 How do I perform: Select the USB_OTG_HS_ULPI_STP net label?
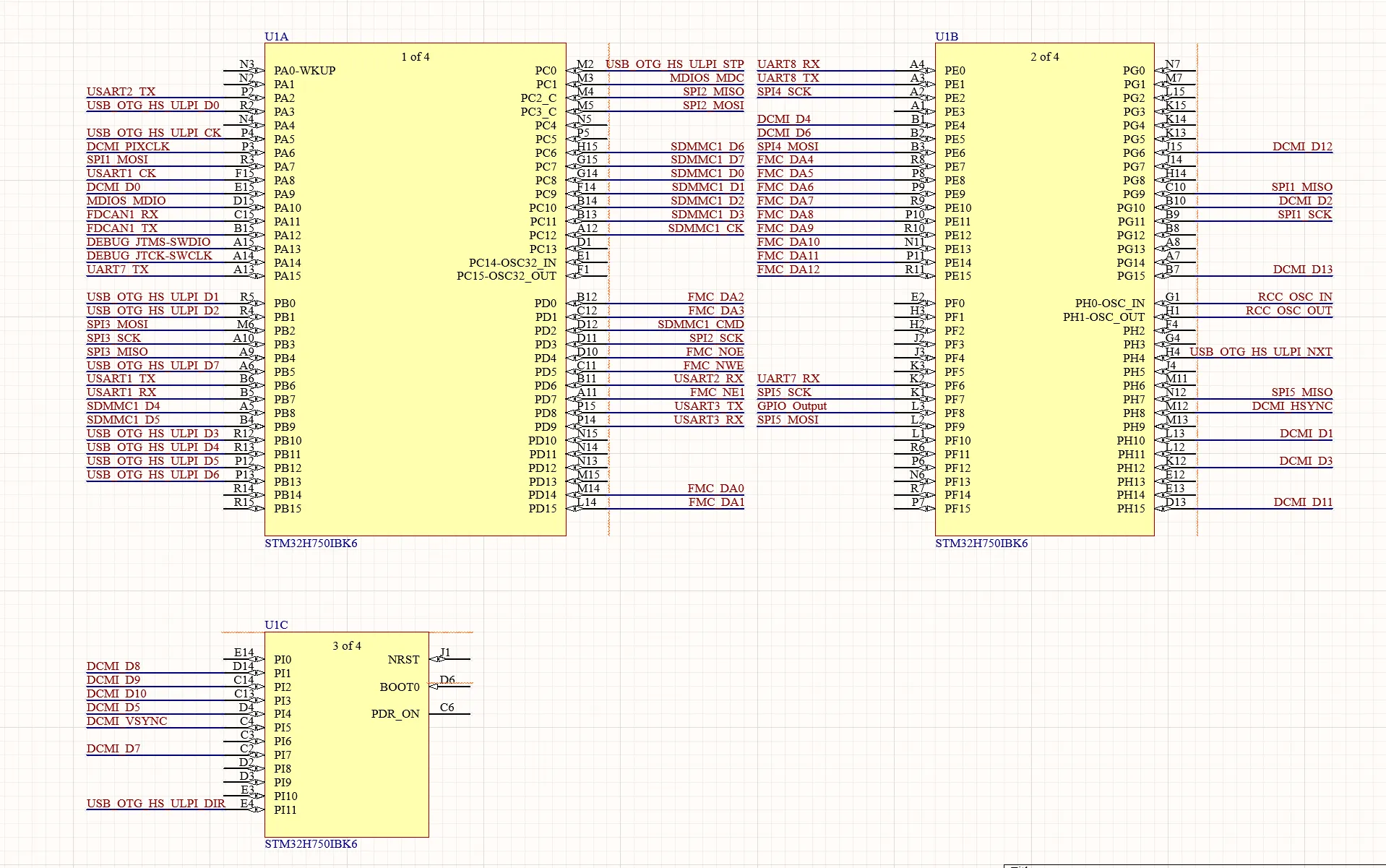click(675, 64)
